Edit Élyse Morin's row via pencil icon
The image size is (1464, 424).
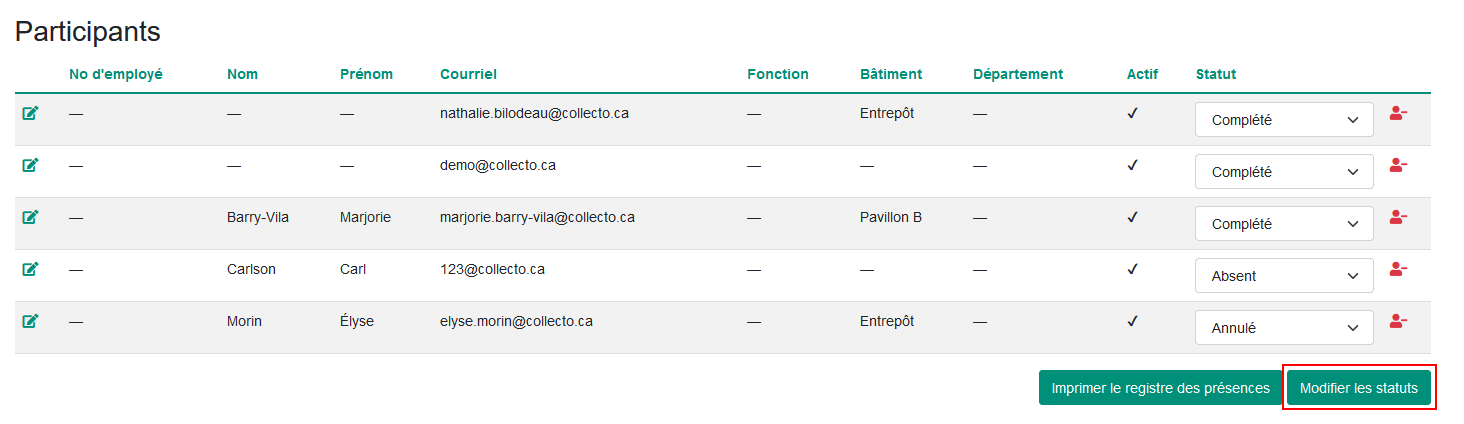pos(30,322)
